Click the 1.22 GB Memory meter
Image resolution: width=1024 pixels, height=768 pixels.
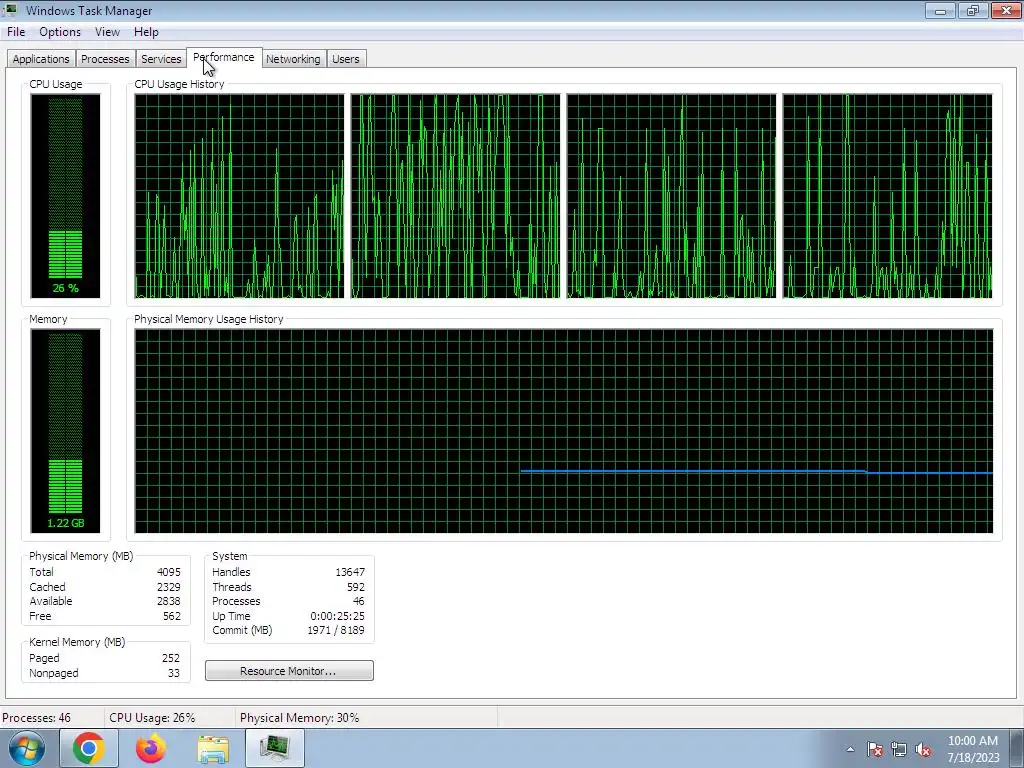click(x=65, y=431)
